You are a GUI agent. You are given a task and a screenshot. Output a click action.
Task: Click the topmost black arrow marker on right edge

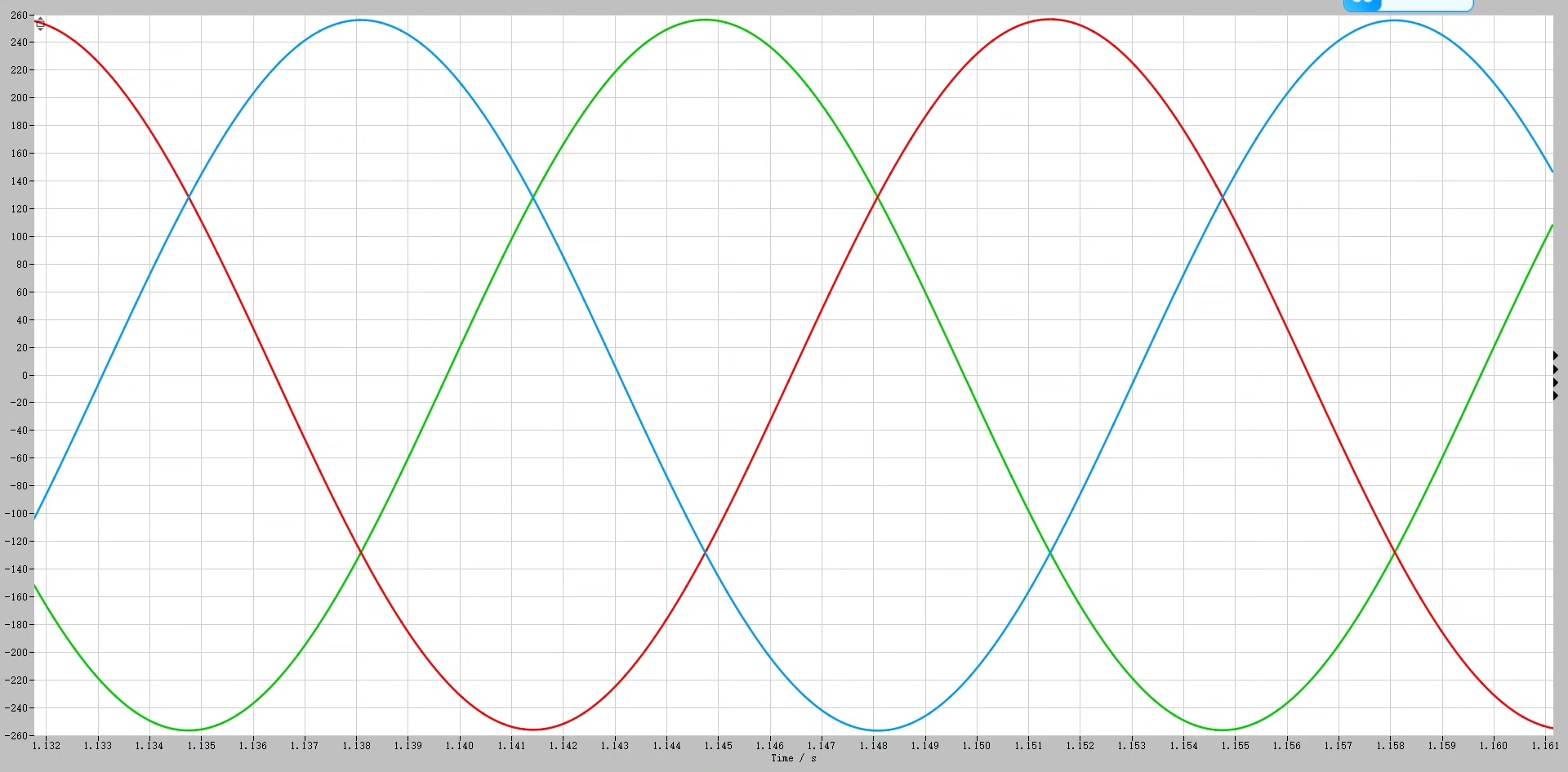click(1556, 355)
